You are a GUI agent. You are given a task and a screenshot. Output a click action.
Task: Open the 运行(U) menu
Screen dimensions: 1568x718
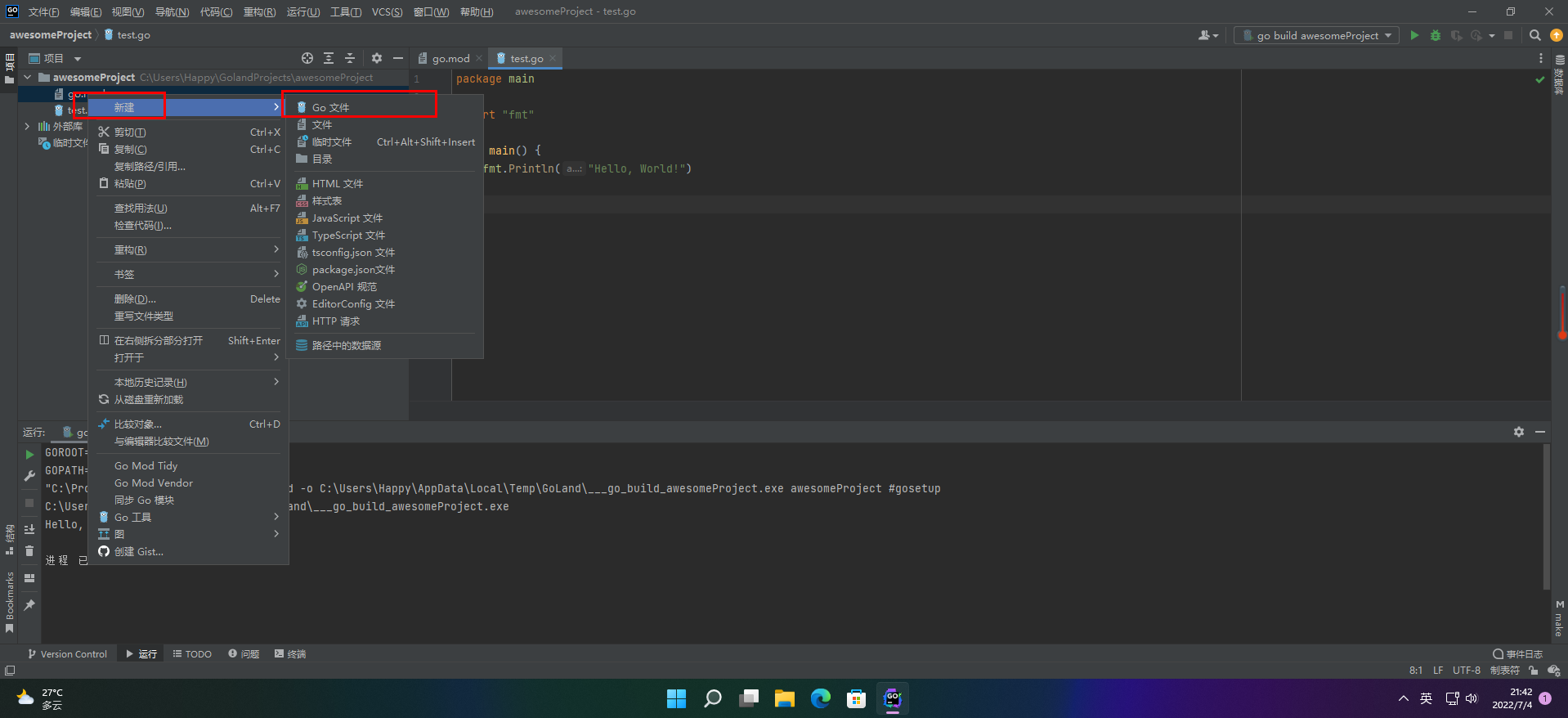click(303, 11)
